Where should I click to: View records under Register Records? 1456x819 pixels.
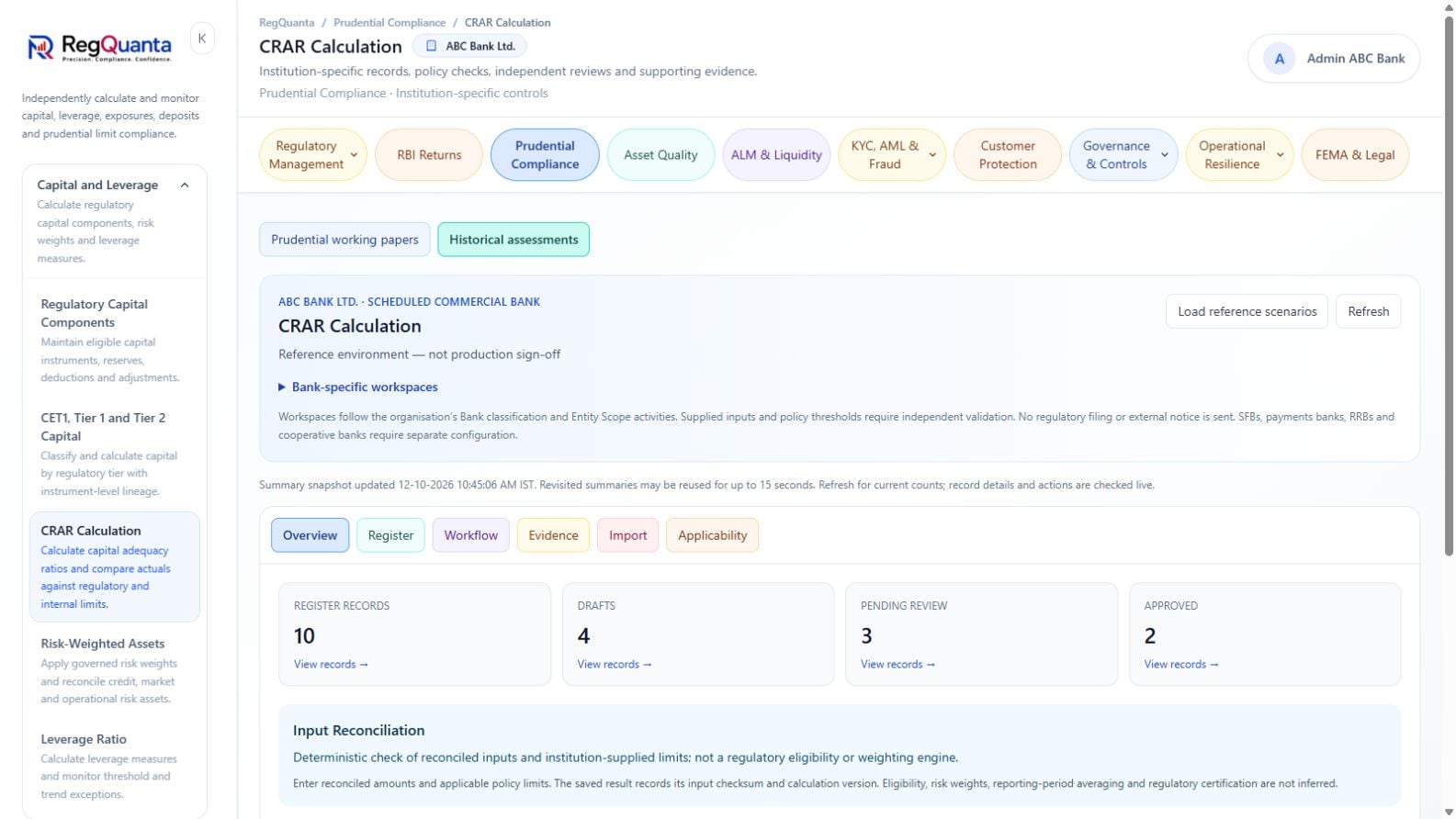(331, 665)
